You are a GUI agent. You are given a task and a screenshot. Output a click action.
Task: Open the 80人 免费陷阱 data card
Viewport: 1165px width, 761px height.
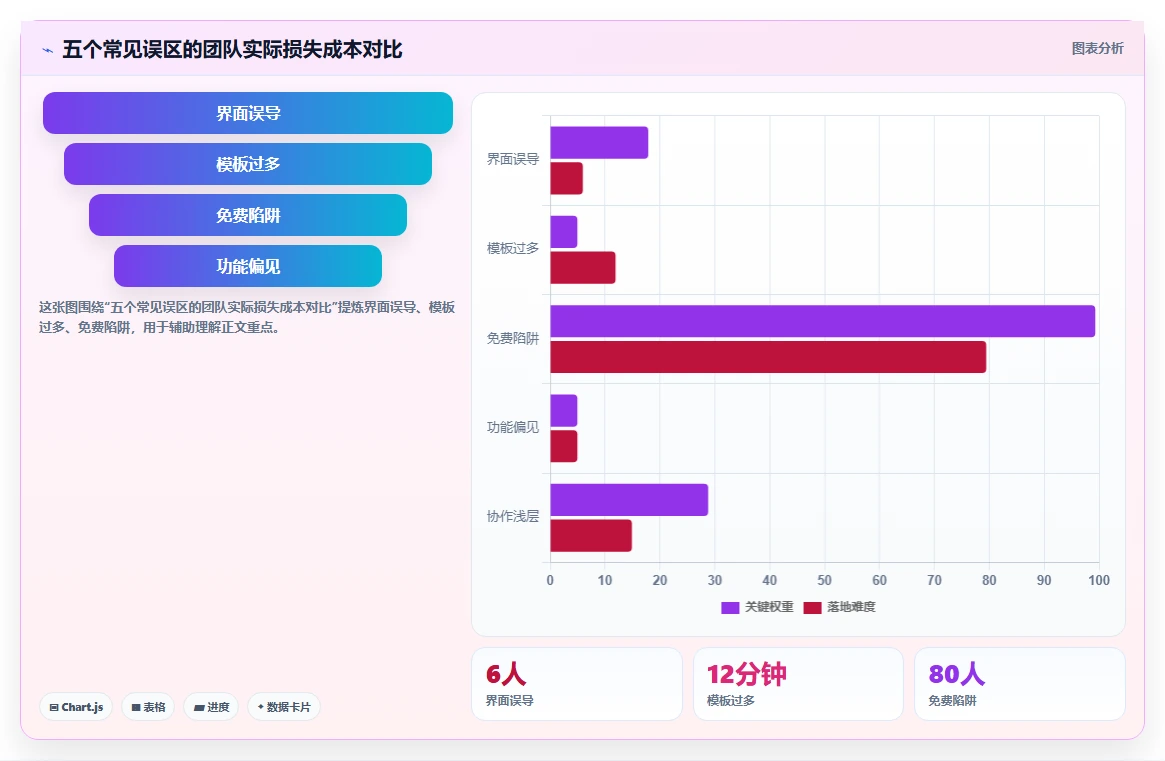click(1019, 684)
